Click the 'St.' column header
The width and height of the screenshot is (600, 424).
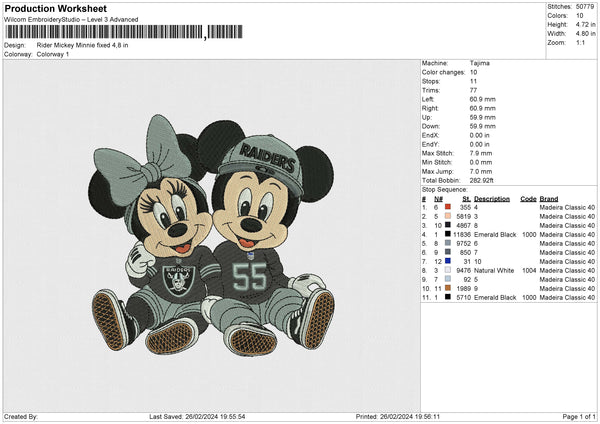(x=466, y=199)
